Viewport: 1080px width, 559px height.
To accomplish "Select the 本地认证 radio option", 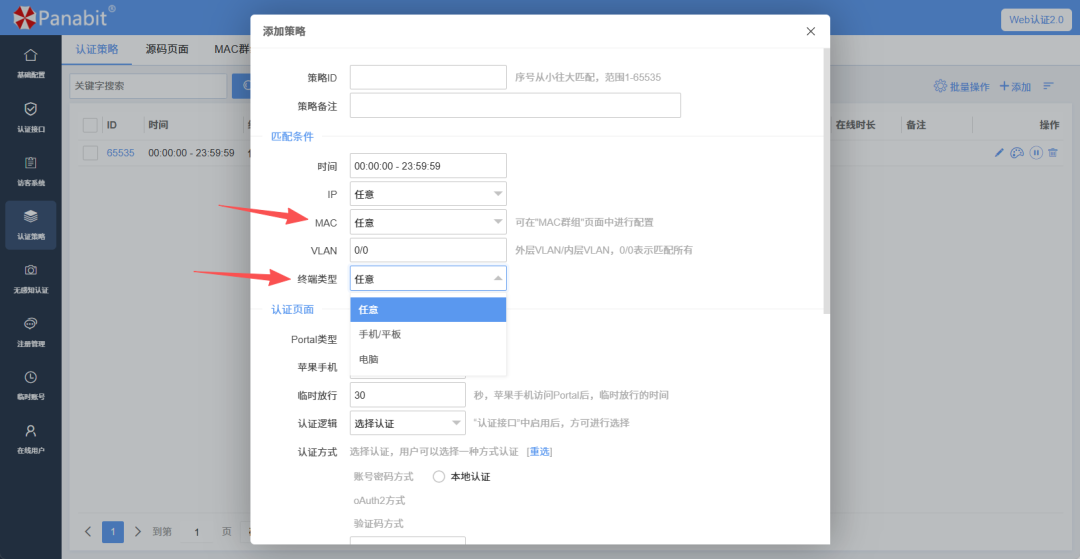I will click(x=439, y=476).
